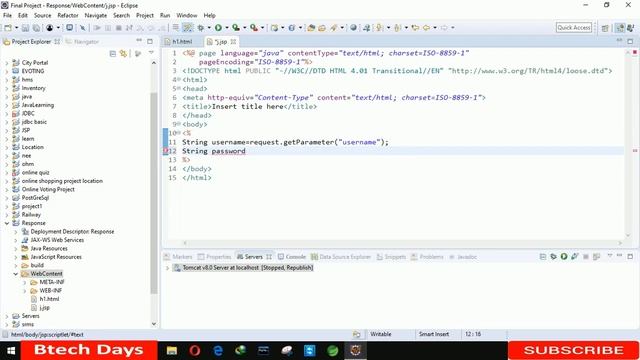Open the File menu

[x=7, y=16]
